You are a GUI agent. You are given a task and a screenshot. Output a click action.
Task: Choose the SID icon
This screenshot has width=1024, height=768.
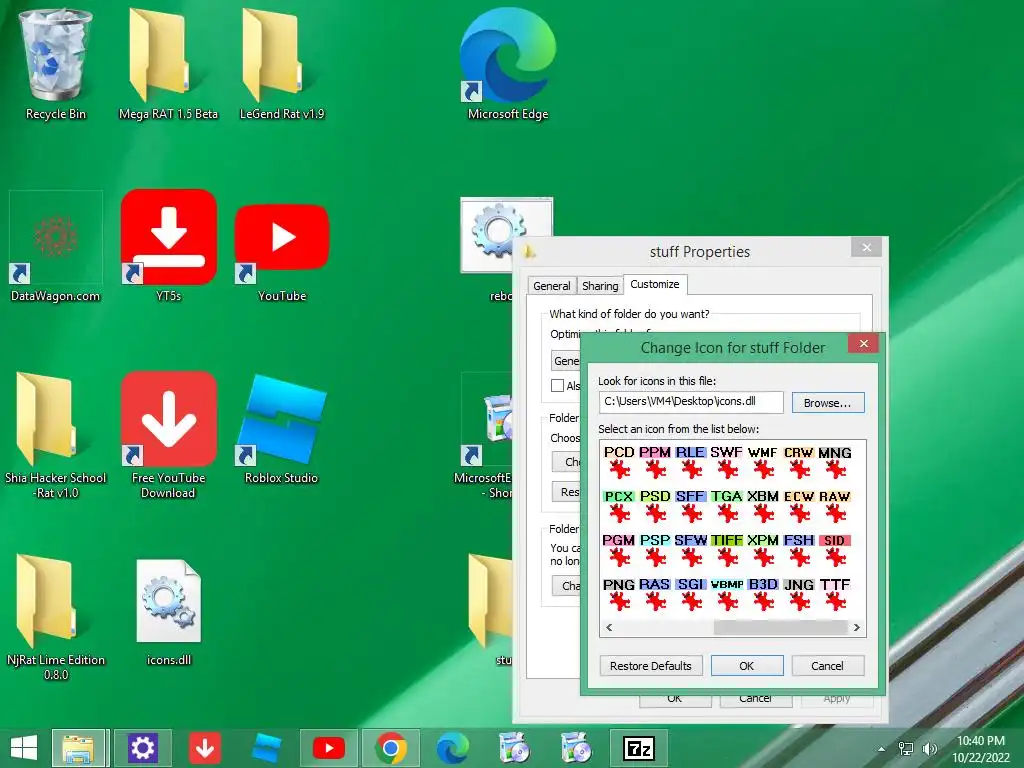point(835,550)
